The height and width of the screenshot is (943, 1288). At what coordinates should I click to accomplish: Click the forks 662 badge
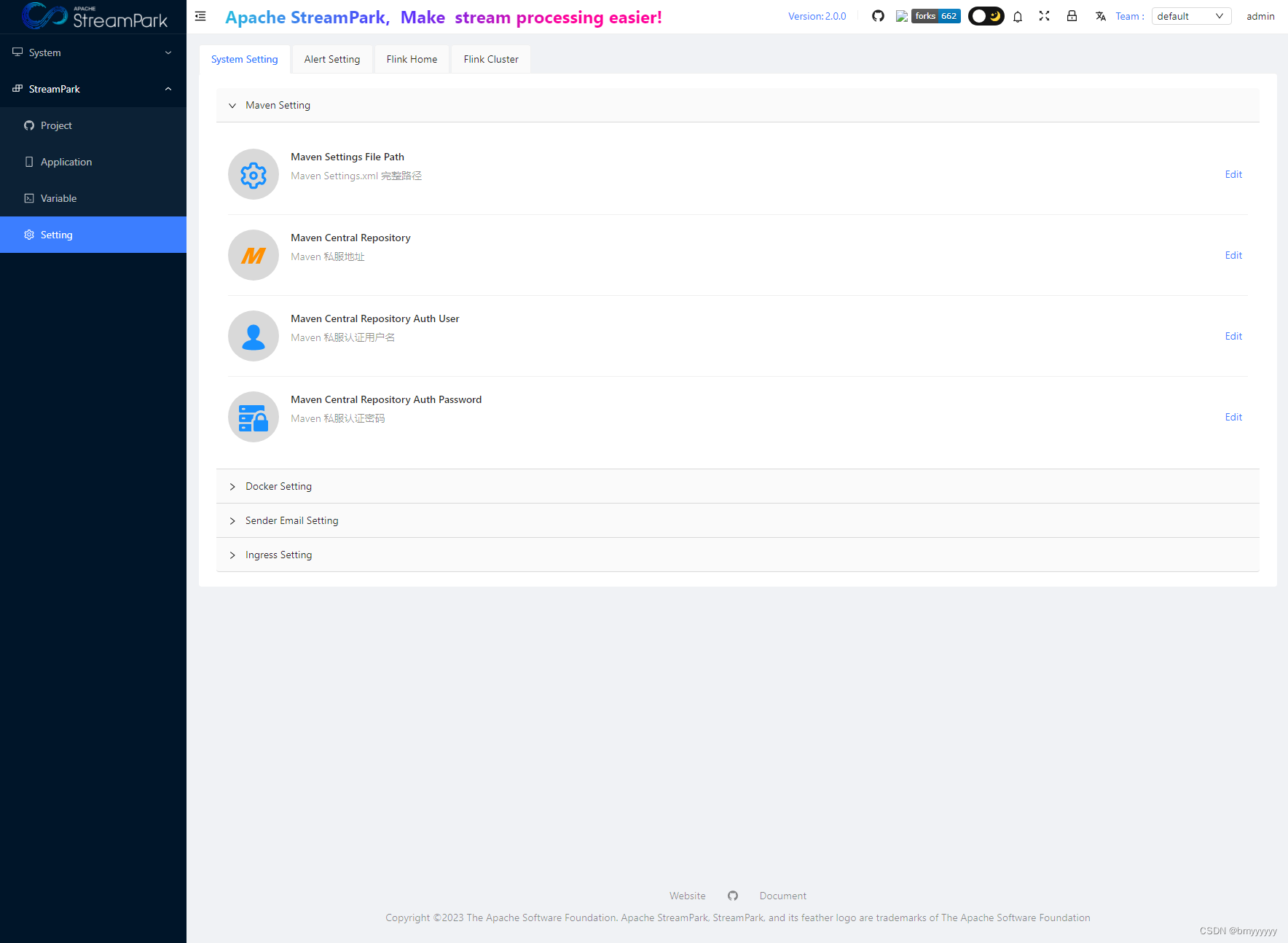[935, 16]
